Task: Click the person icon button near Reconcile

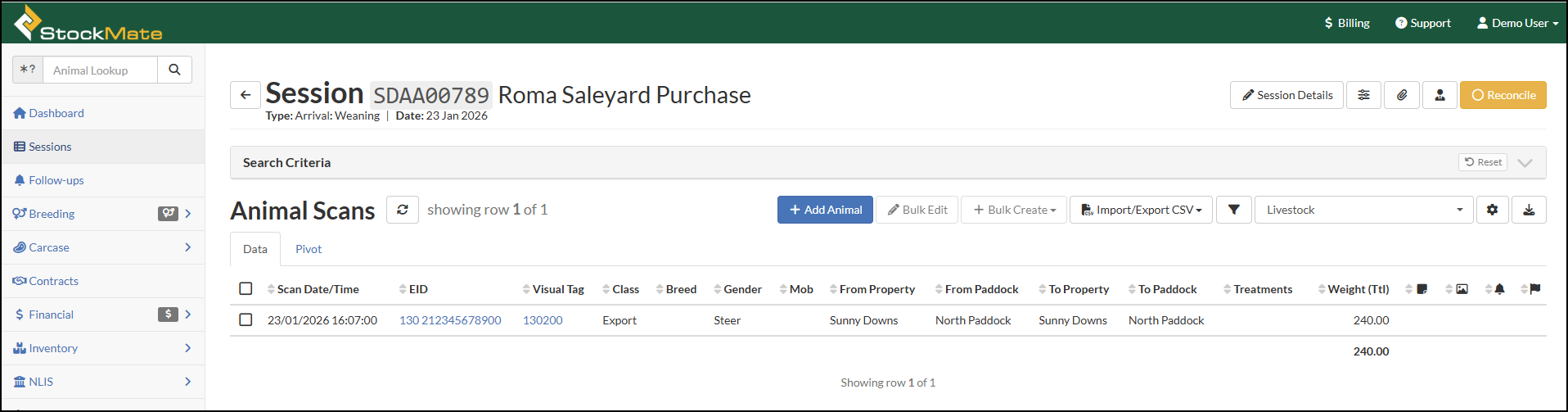Action: pos(1440,95)
